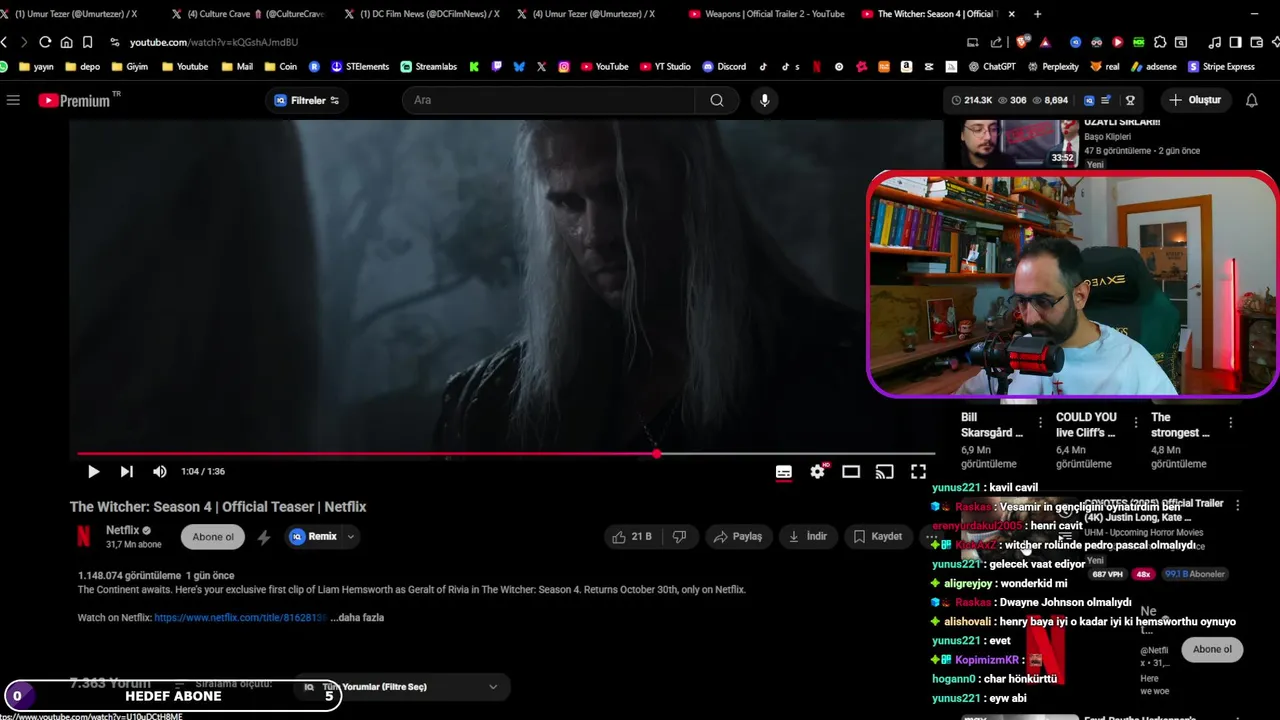
Task: Open the netflix.com title link
Action: point(240,618)
